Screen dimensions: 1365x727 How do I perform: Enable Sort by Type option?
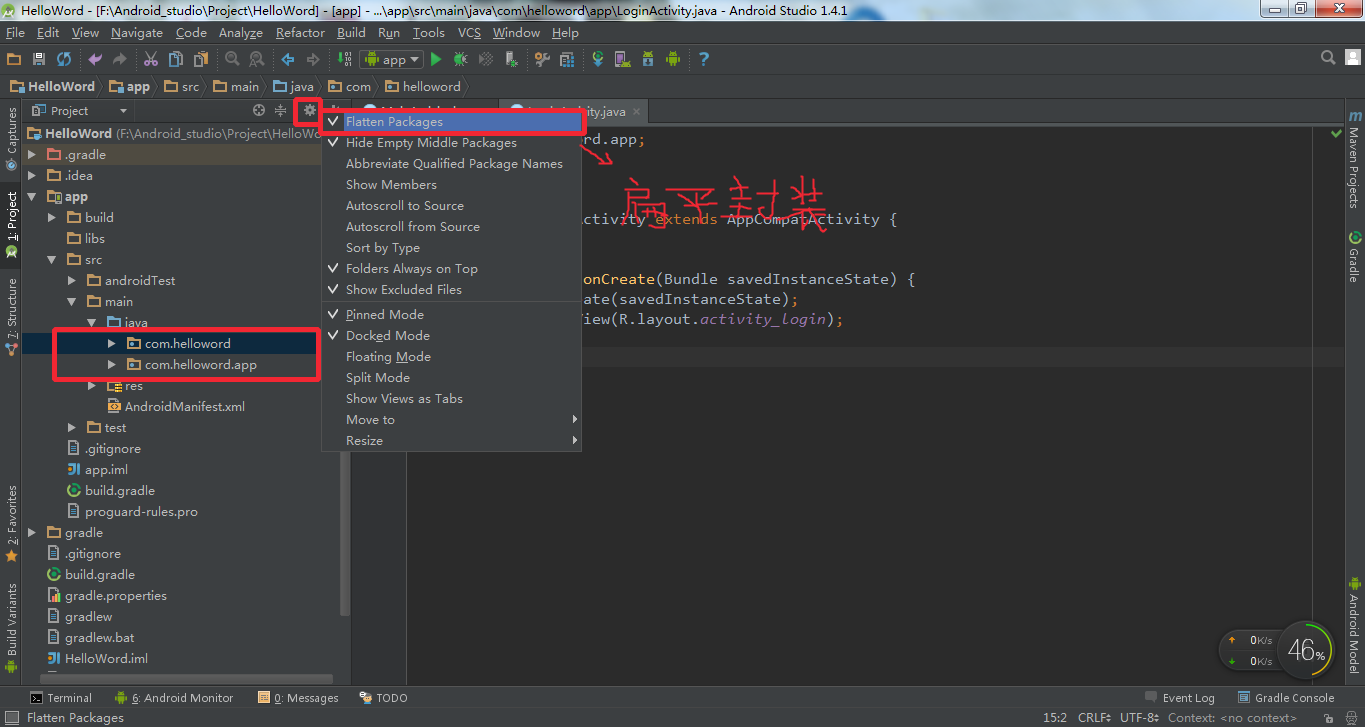pyautogui.click(x=452, y=248)
